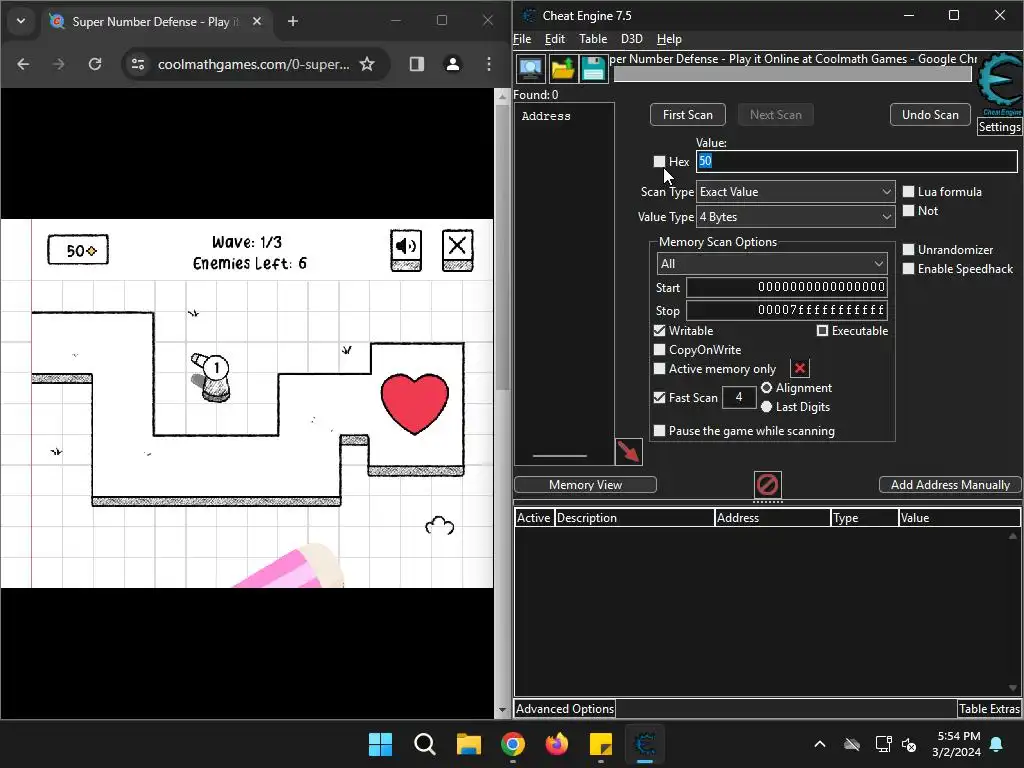1024x768 pixels.
Task: Check Pause the game while scanning
Action: pos(660,430)
